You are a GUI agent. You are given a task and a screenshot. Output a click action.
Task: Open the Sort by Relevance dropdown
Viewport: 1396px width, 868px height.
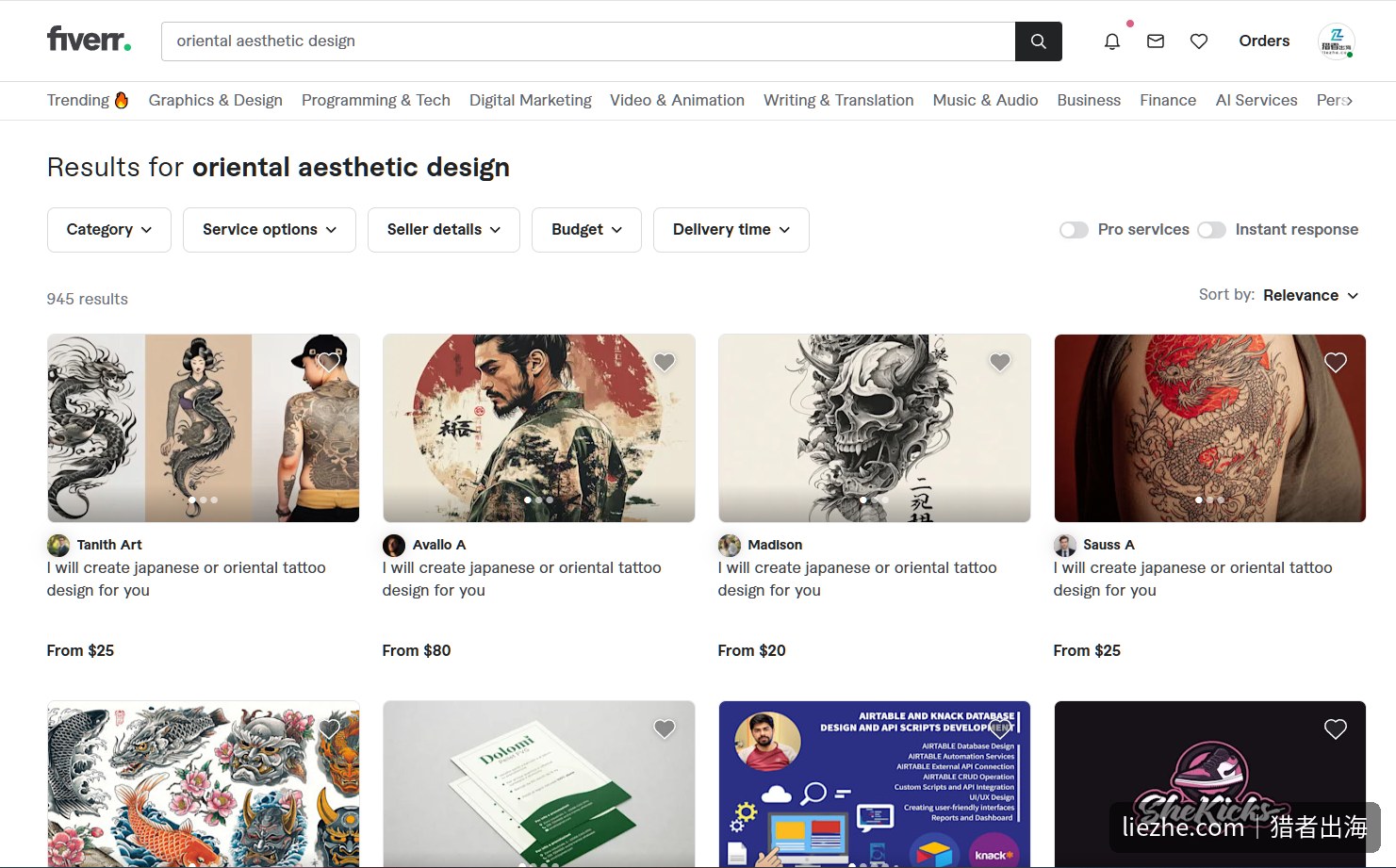pos(1310,295)
